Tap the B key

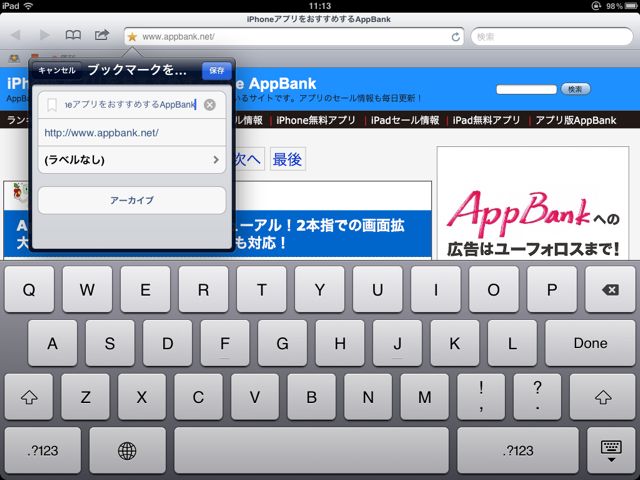pyautogui.click(x=311, y=397)
